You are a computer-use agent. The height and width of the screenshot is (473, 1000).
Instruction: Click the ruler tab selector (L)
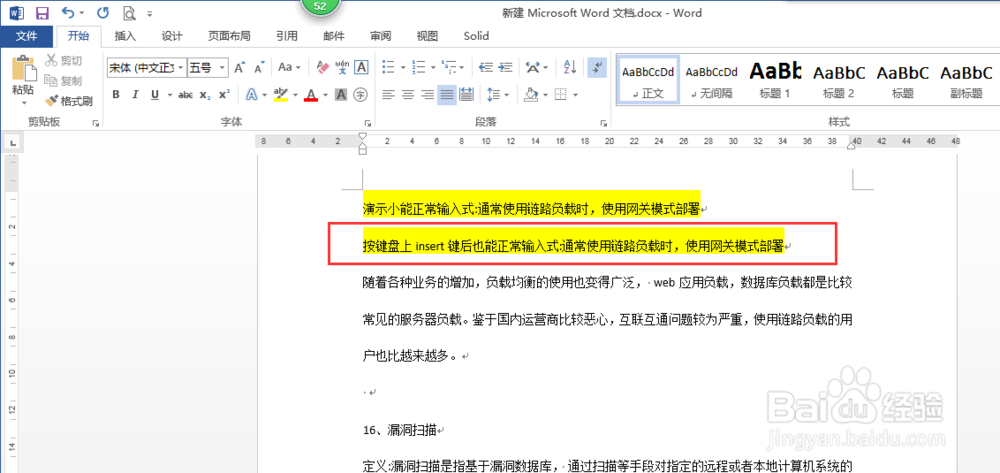click(x=13, y=141)
